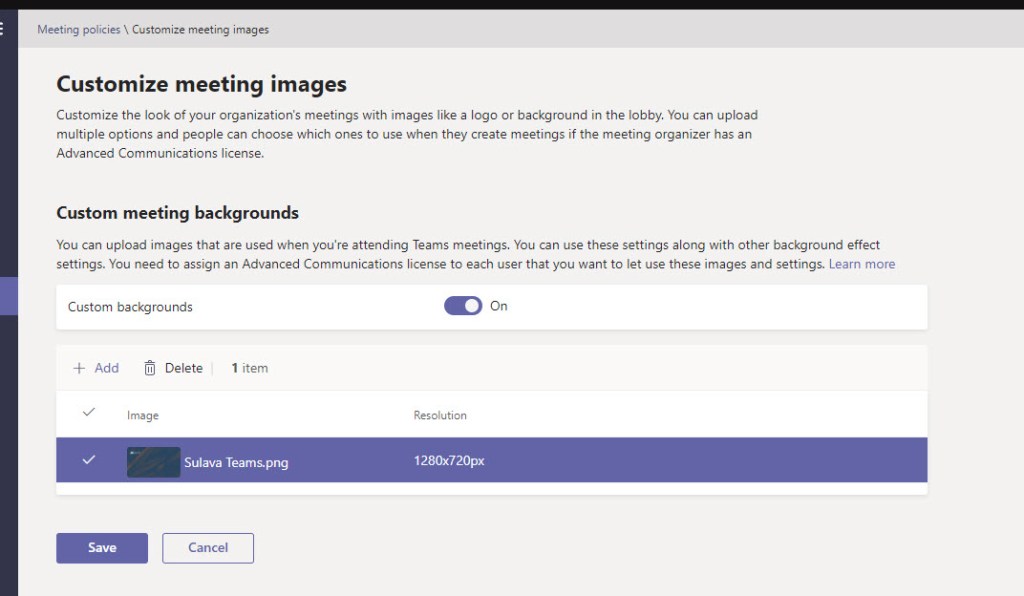Image resolution: width=1024 pixels, height=596 pixels.
Task: Select the highlighted item in left sidebar
Action: [x=8, y=297]
